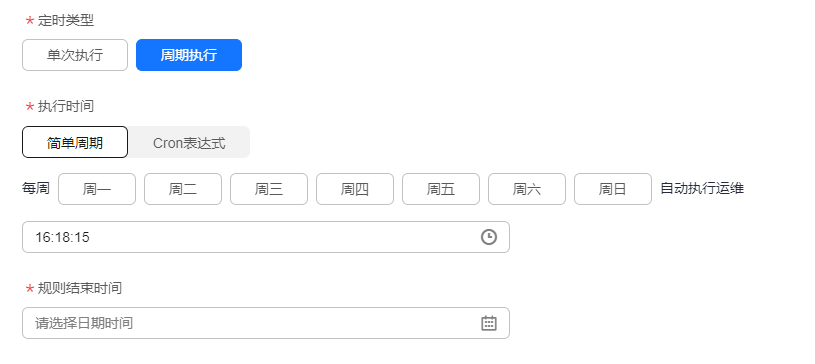
Task: Click the 定时类型 field label
Action: 65,21
